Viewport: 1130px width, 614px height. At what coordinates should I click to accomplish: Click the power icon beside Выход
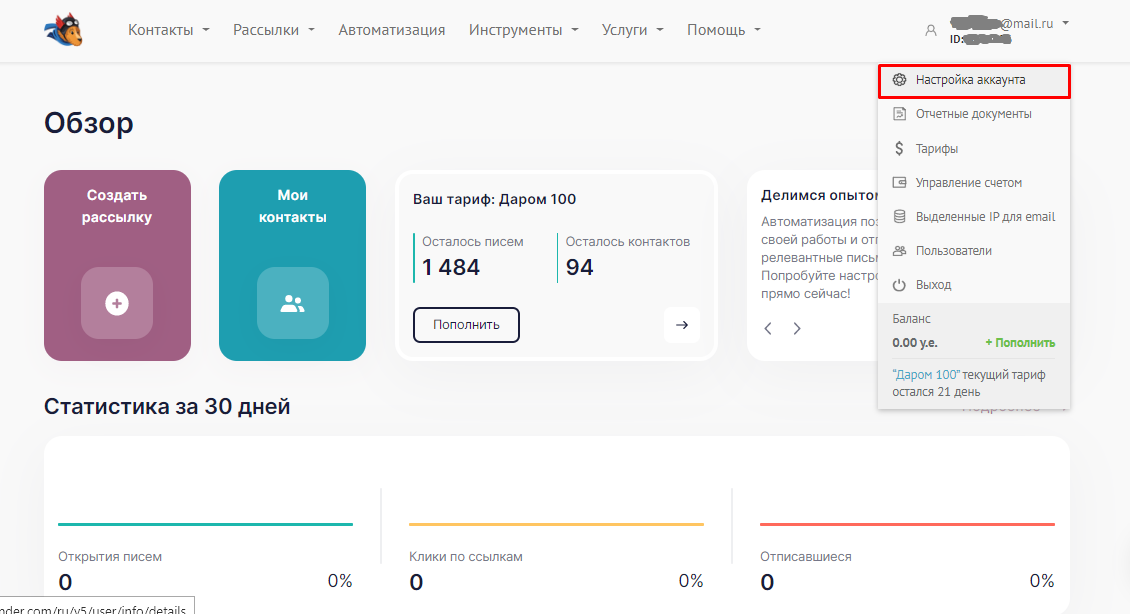click(899, 285)
